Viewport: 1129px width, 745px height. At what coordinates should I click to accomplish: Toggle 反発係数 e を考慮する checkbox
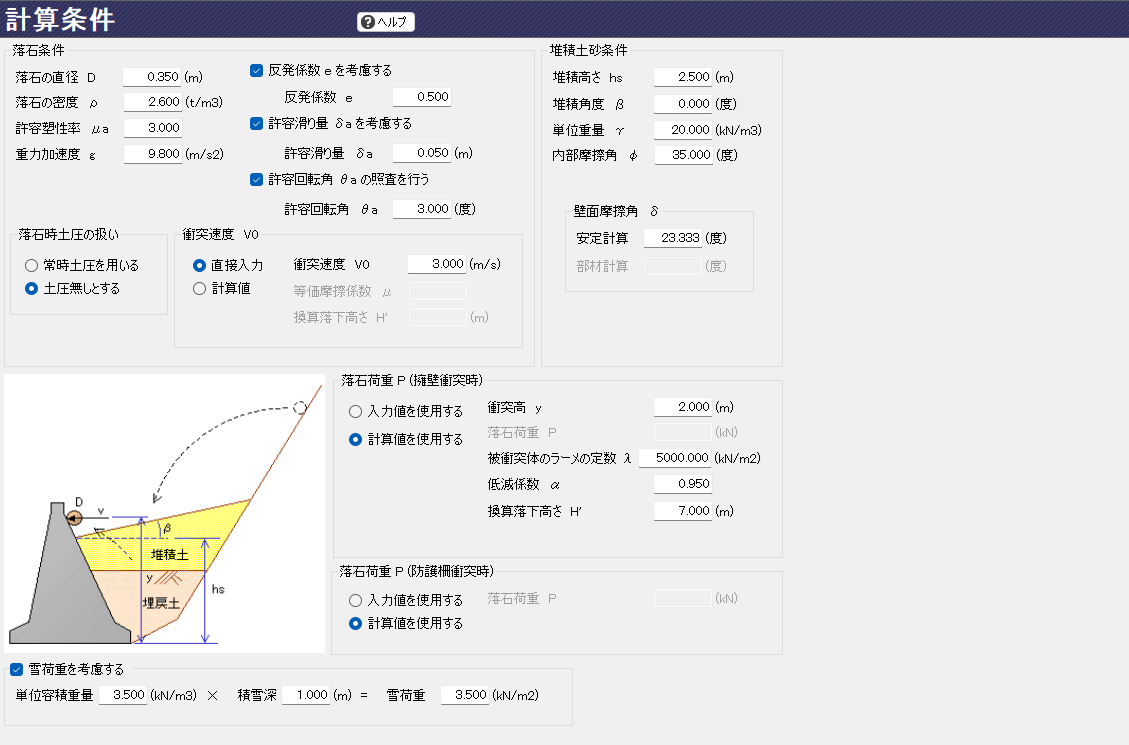tap(256, 71)
